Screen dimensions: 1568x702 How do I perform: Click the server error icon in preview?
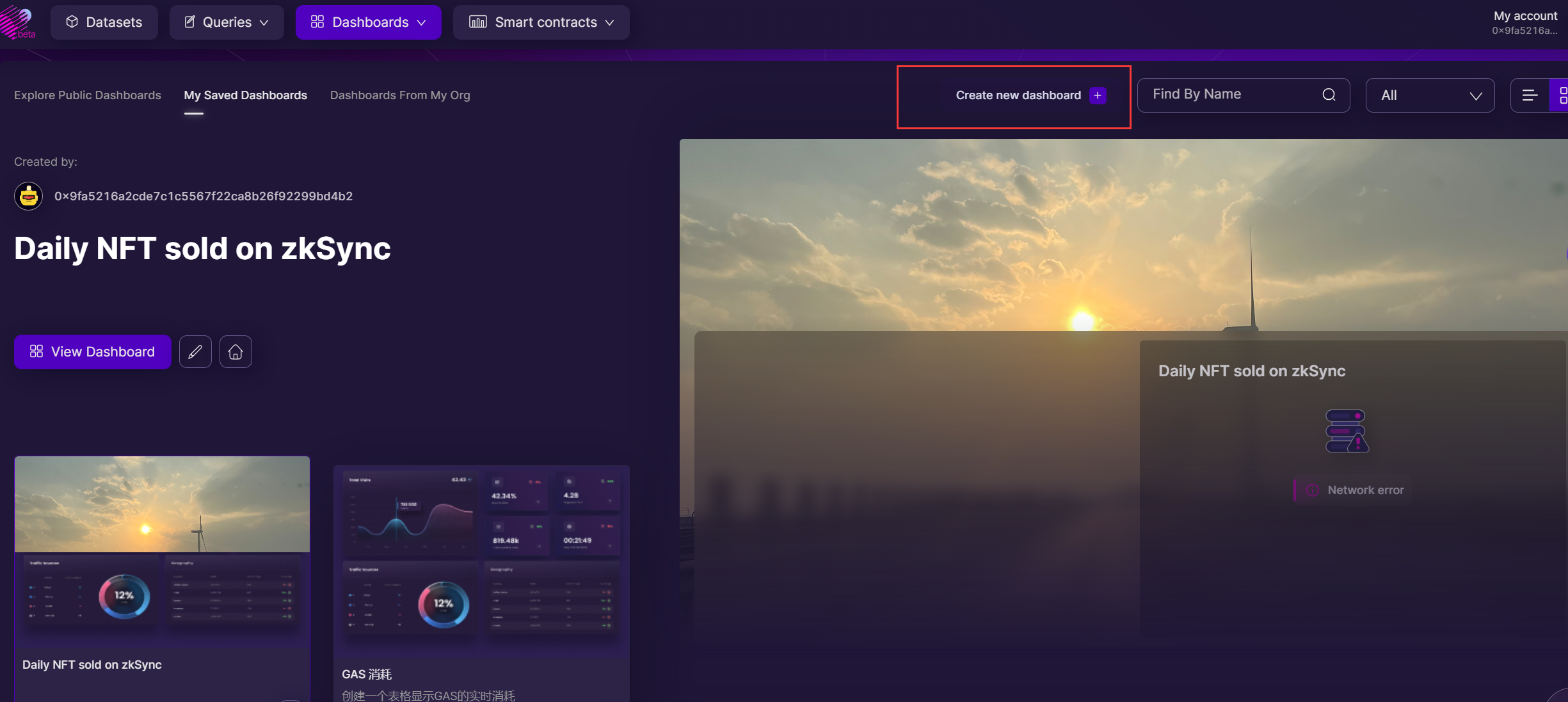(x=1347, y=431)
